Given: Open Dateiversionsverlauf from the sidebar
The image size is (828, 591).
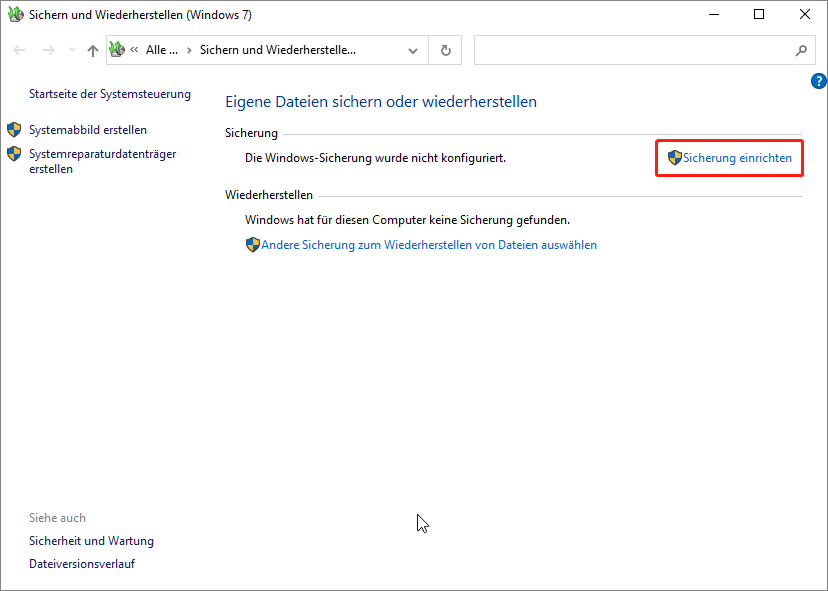Looking at the screenshot, I should pyautogui.click(x=82, y=563).
